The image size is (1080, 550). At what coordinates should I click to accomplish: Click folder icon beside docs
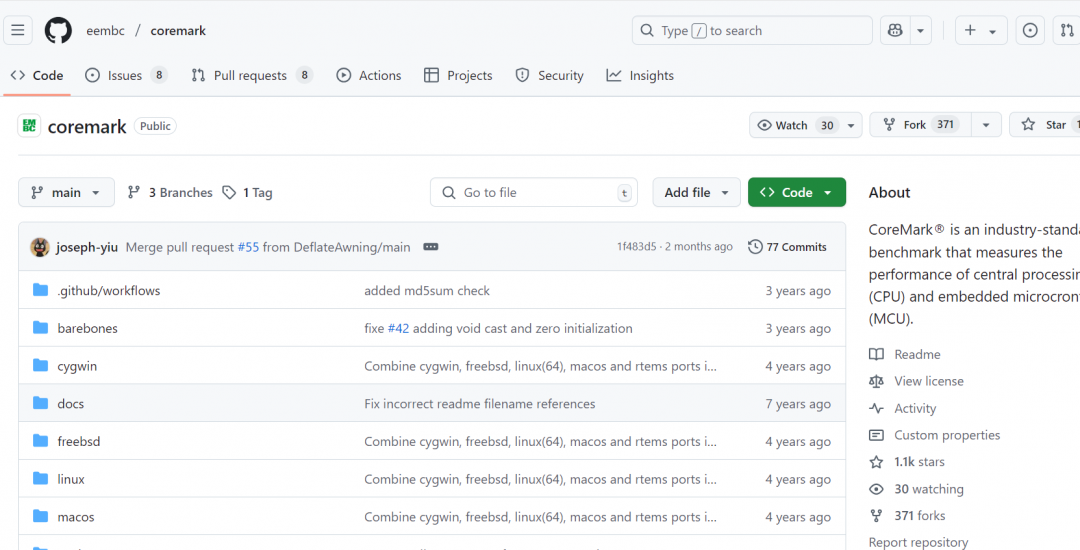pos(41,403)
